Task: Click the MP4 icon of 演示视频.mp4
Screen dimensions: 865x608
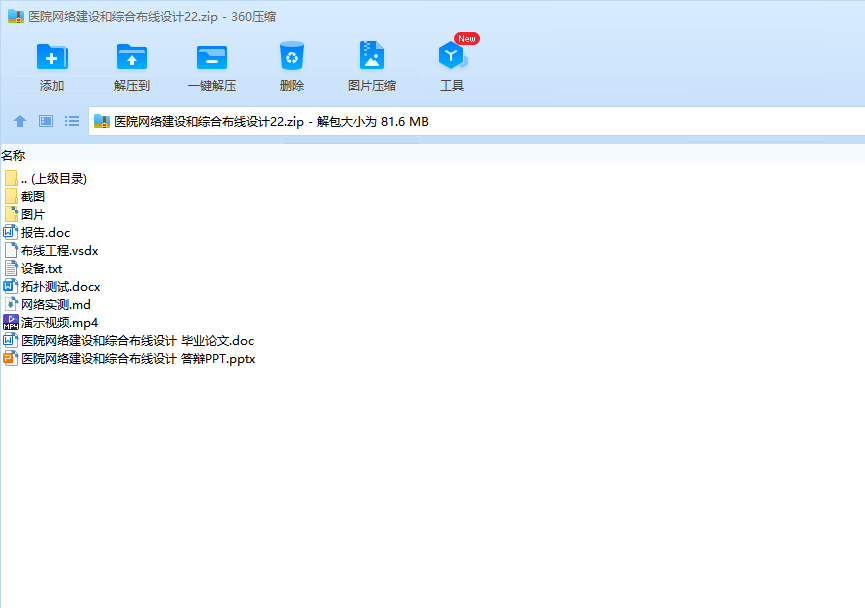Action: [10, 322]
